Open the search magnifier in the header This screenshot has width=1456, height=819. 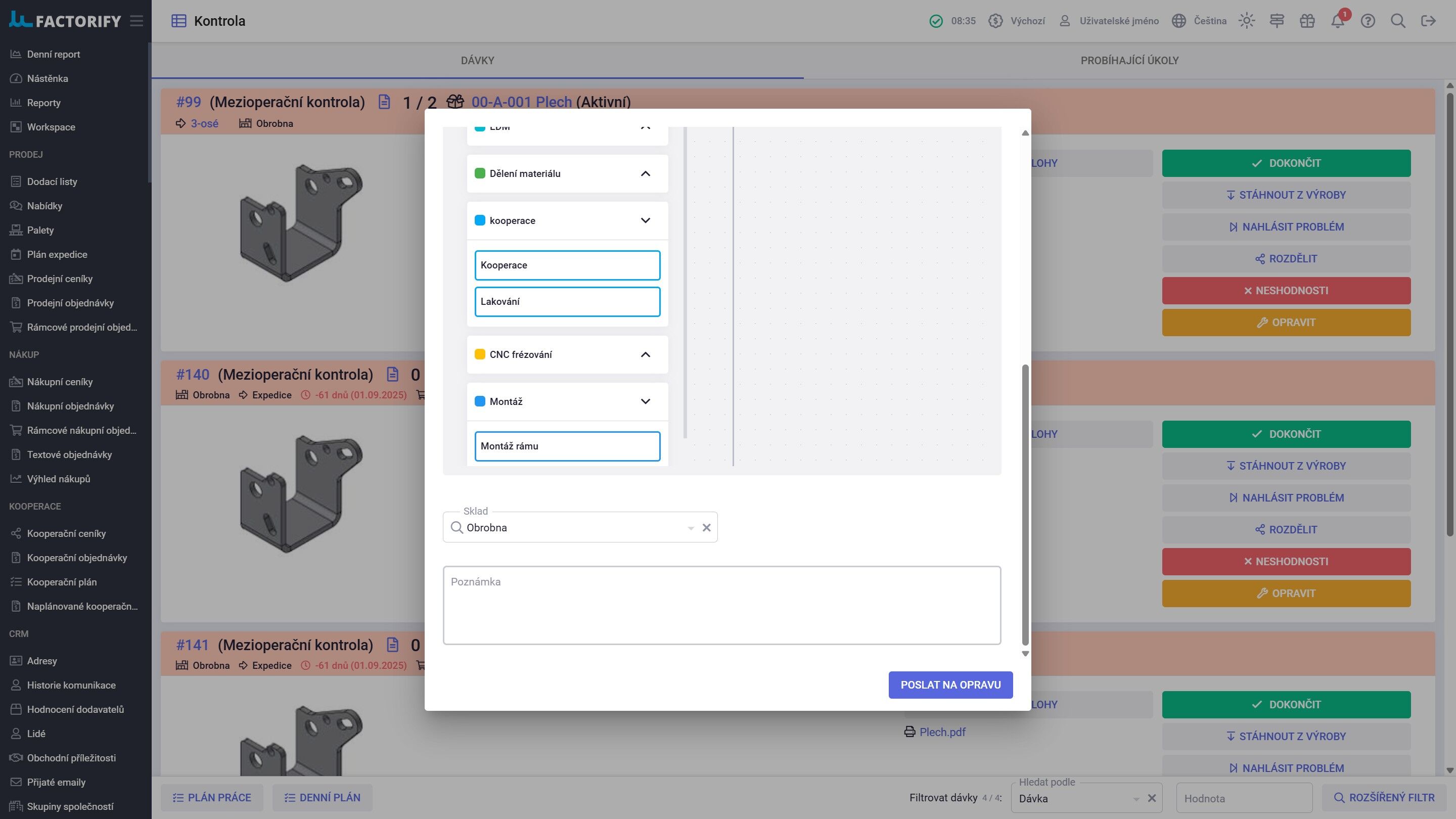pos(1398,21)
